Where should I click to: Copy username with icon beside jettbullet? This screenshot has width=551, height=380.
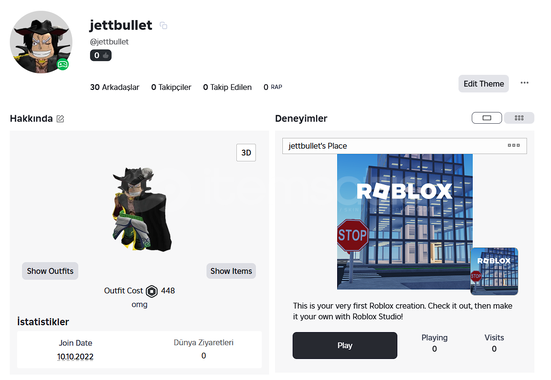point(163,25)
